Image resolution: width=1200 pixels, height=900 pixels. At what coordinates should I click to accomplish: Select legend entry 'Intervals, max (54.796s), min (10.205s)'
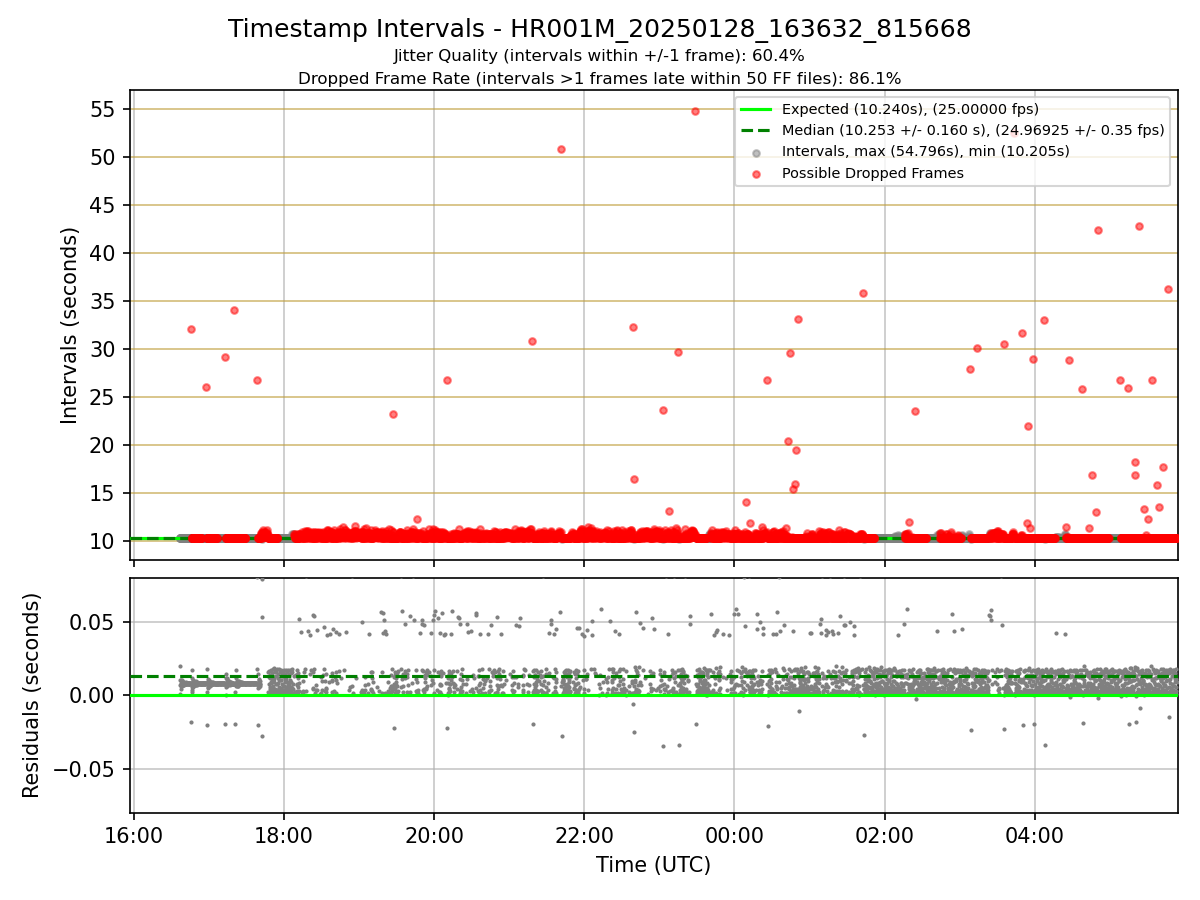(925, 151)
